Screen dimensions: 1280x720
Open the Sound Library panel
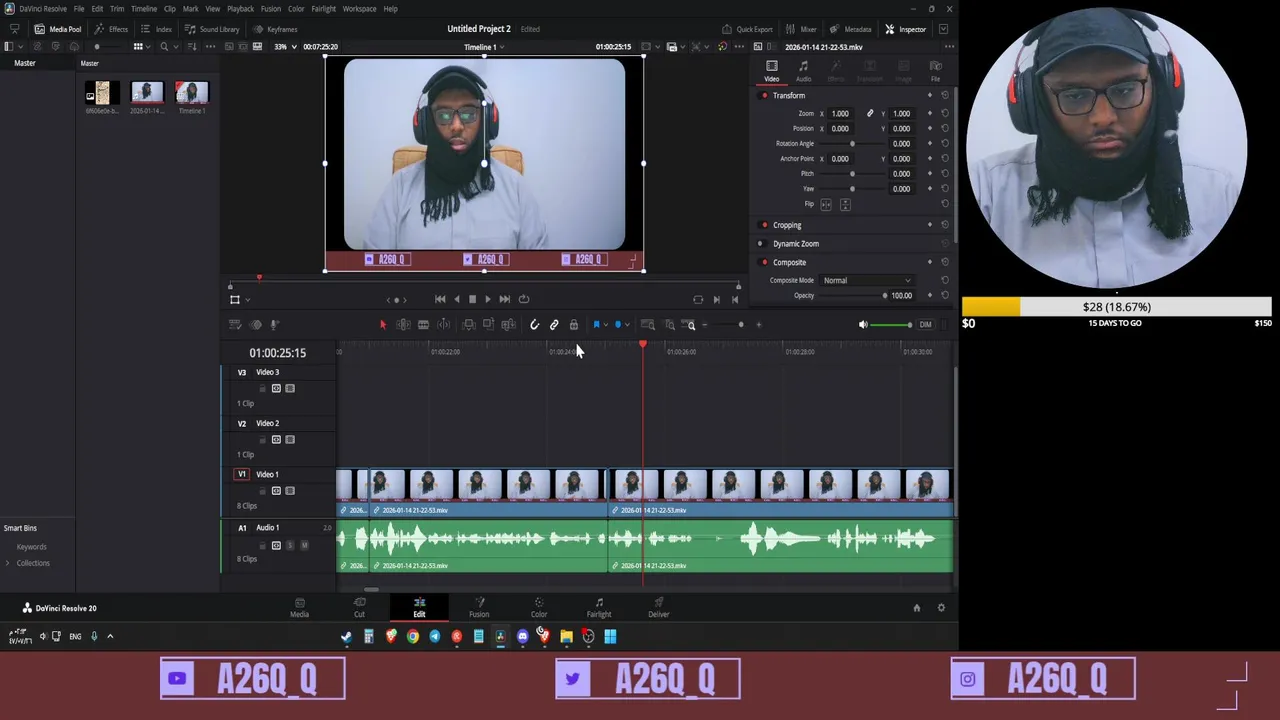coord(212,29)
